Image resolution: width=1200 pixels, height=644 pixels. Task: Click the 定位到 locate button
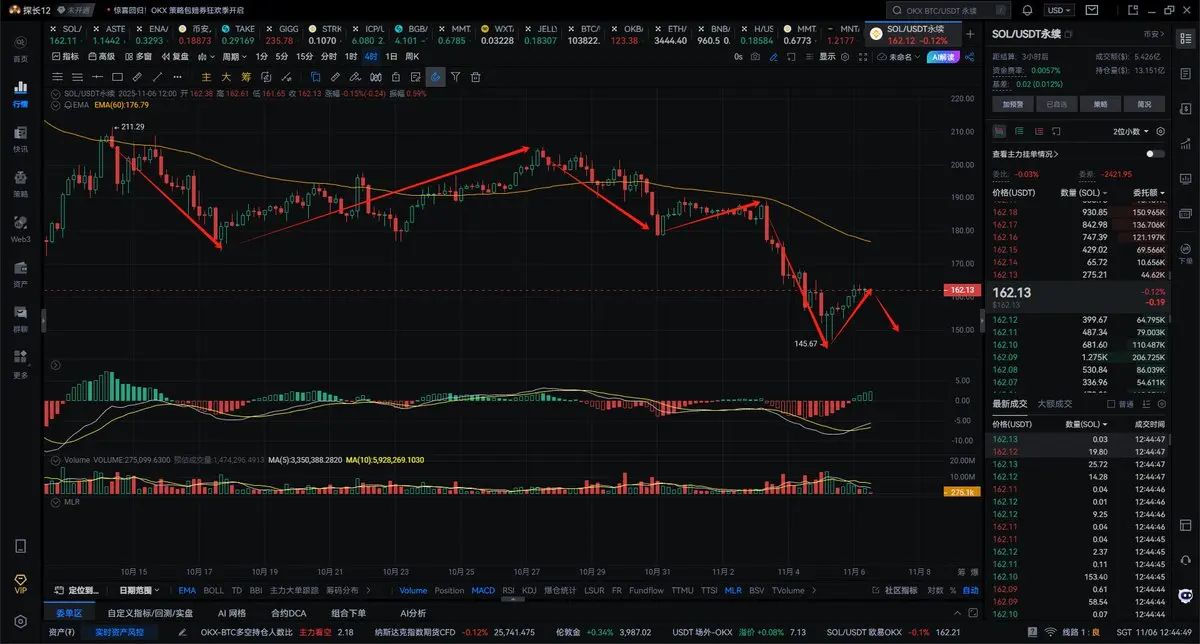(76, 590)
